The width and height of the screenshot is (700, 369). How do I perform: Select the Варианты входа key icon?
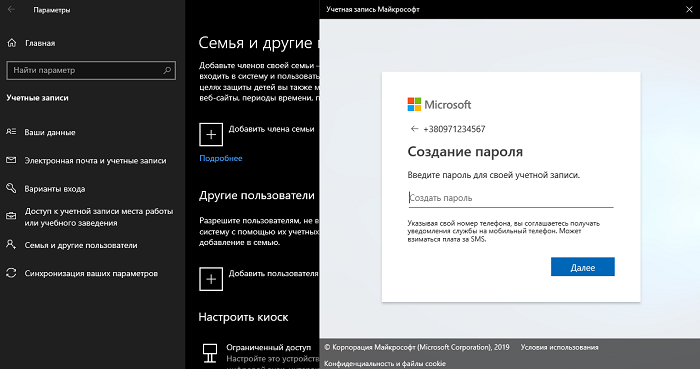(x=11, y=188)
